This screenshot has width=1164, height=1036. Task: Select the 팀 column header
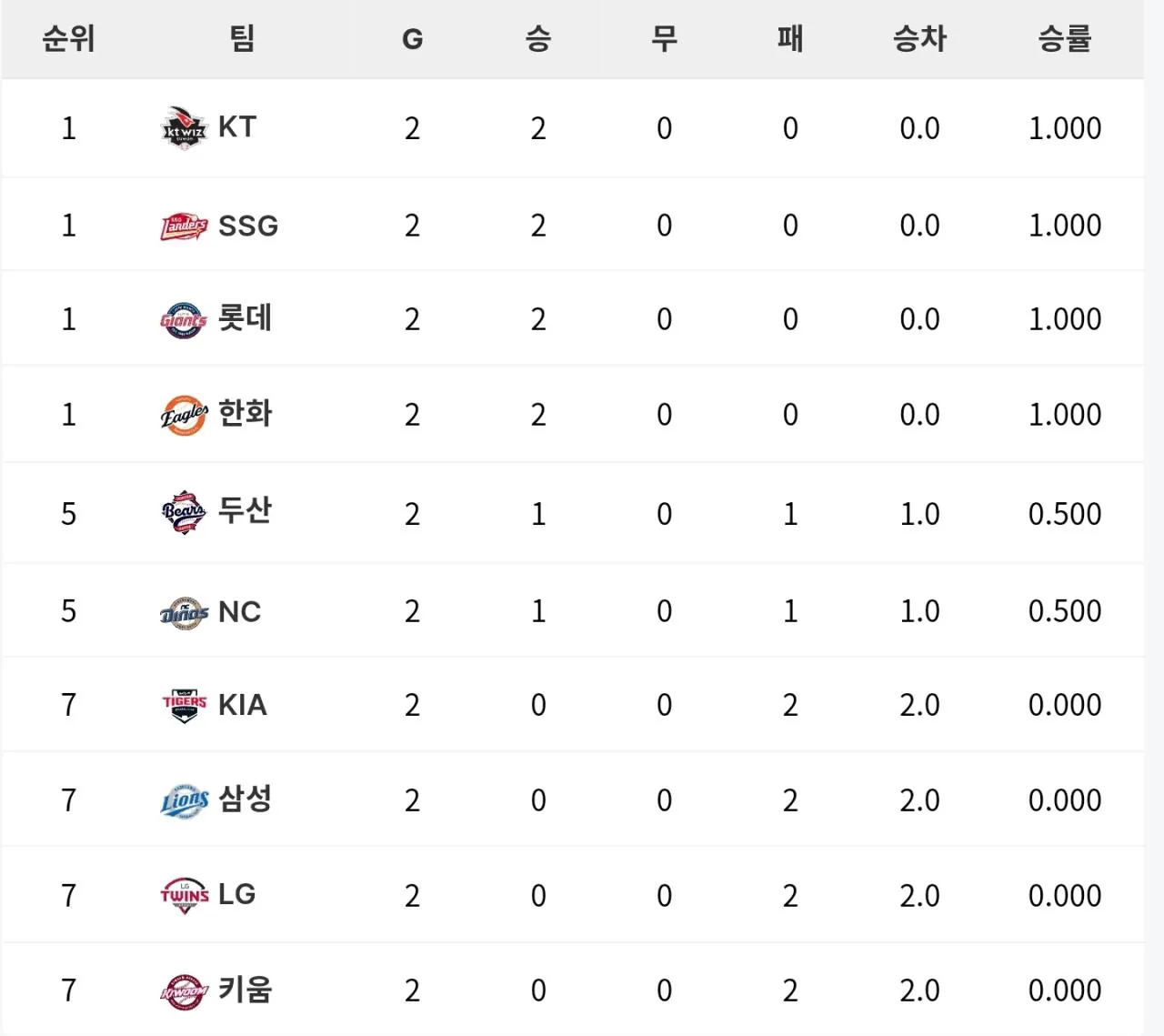pyautogui.click(x=242, y=39)
